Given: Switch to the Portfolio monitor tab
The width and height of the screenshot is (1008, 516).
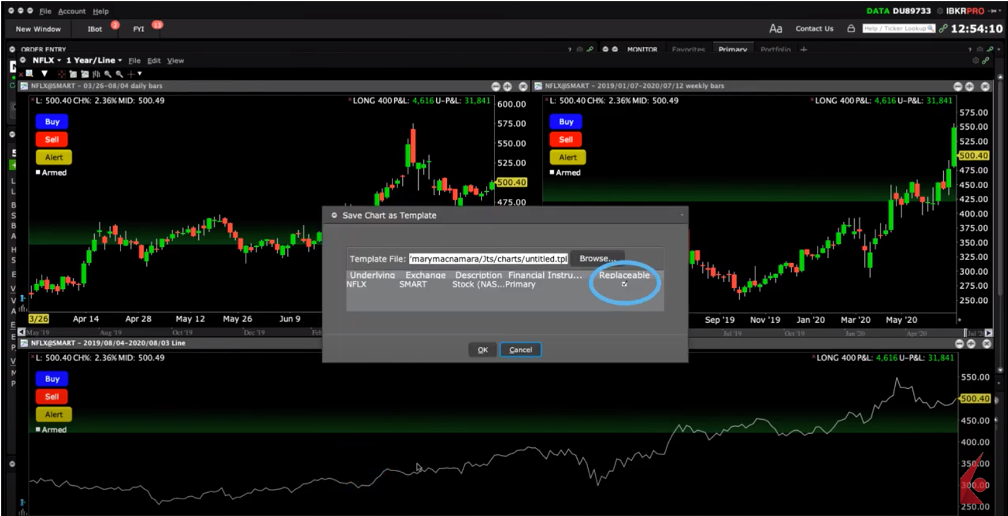Looking at the screenshot, I should pyautogui.click(x=775, y=49).
